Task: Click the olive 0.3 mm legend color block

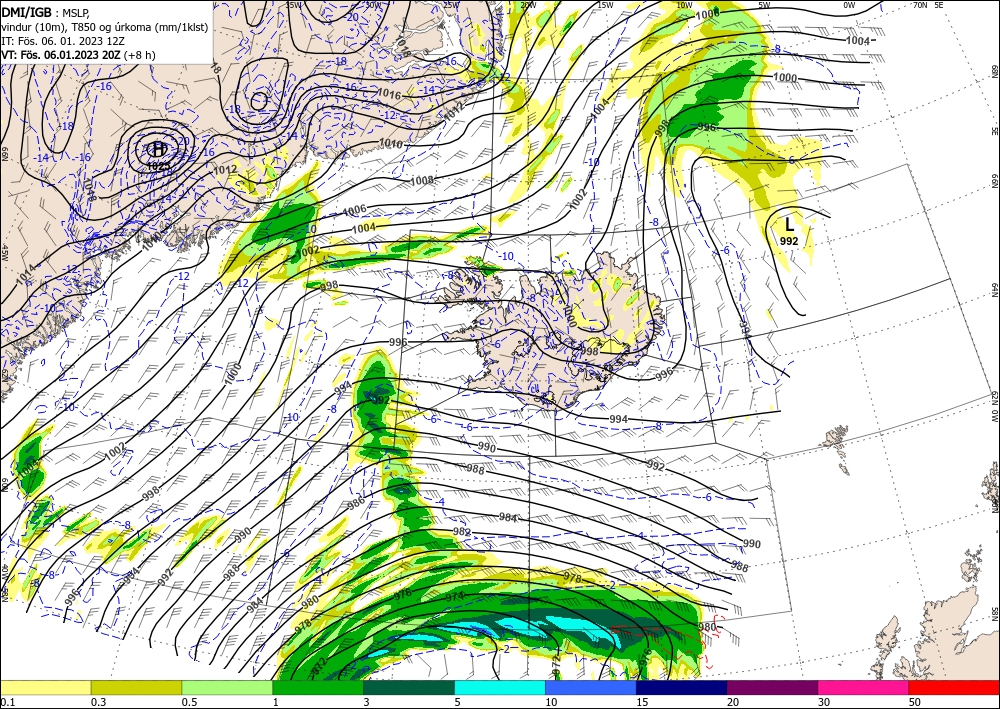Action: (136, 687)
